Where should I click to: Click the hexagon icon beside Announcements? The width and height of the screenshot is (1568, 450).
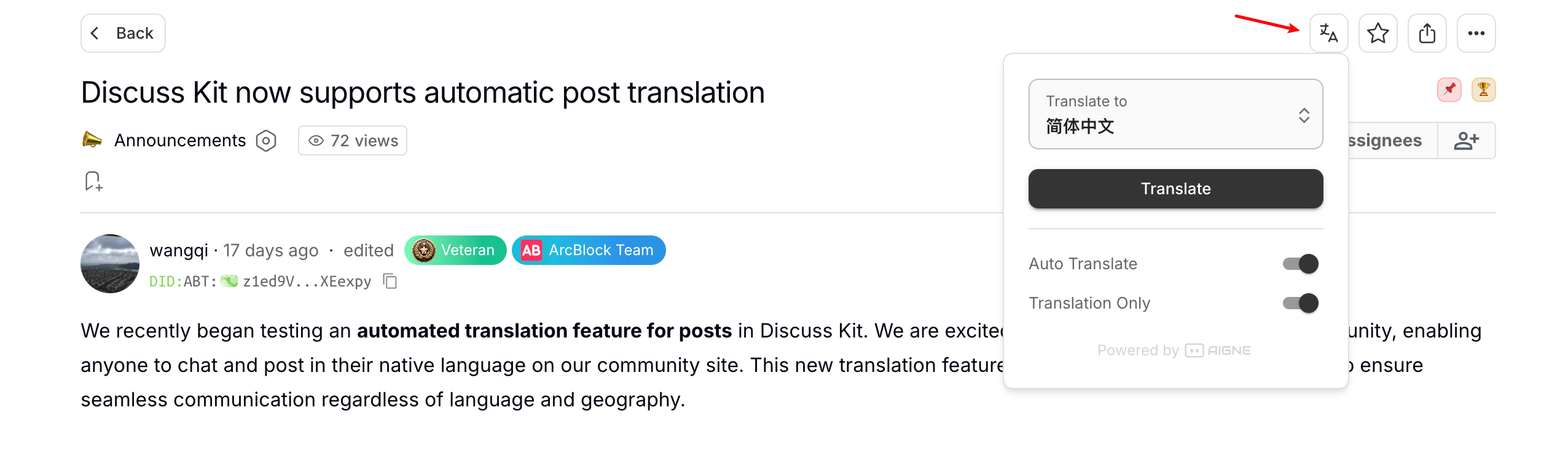[x=266, y=141]
